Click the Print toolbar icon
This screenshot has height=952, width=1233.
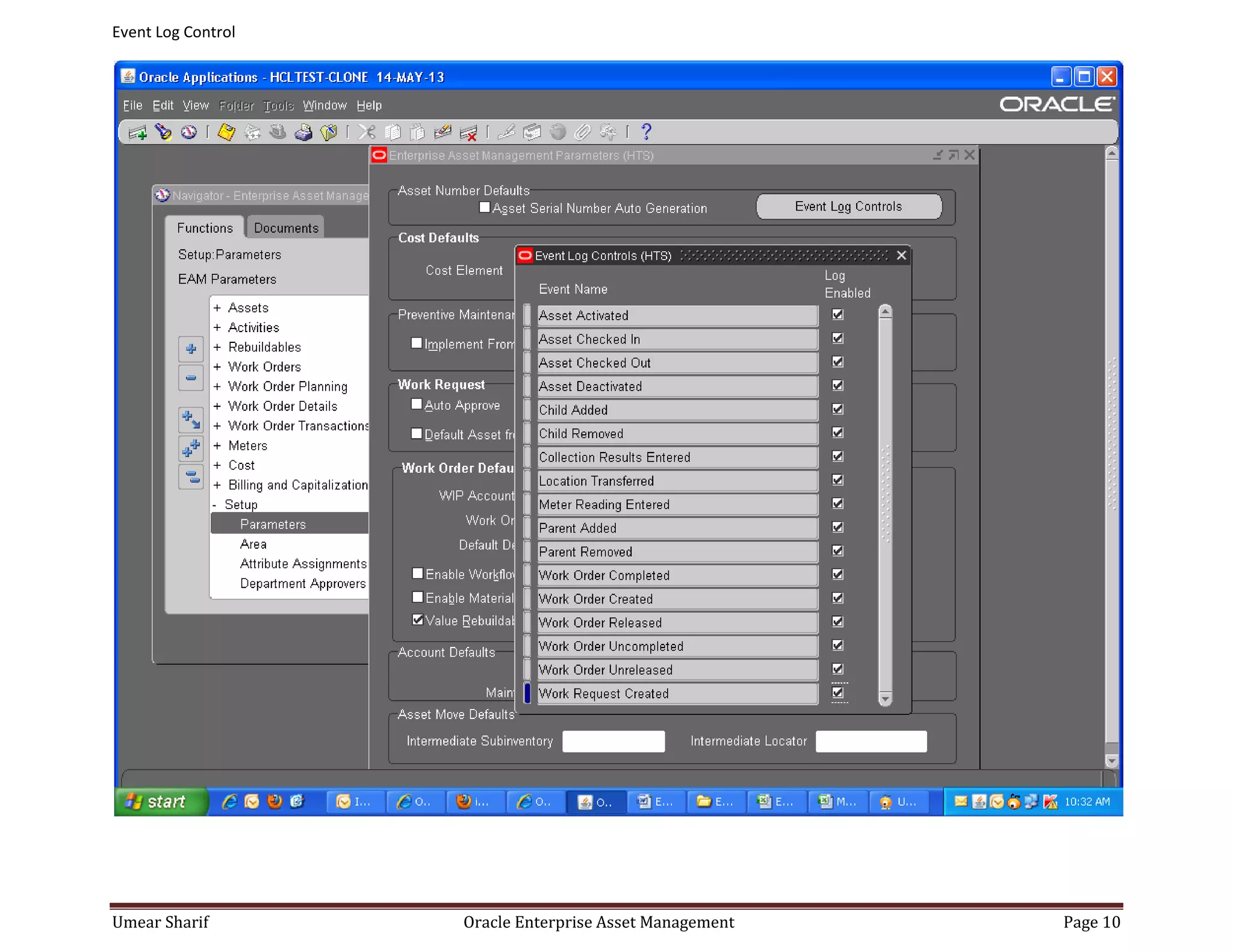pos(303,132)
